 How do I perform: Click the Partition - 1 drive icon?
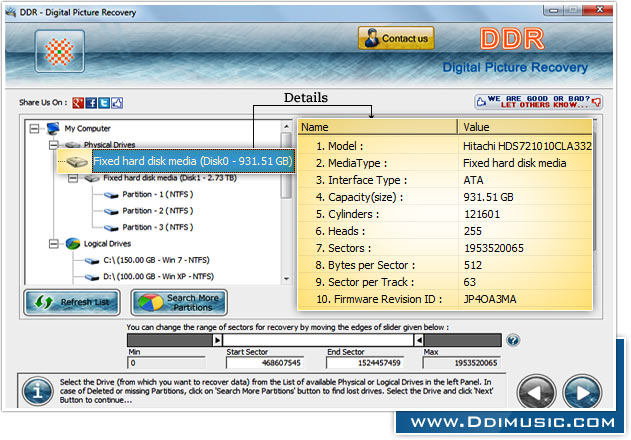coord(111,195)
